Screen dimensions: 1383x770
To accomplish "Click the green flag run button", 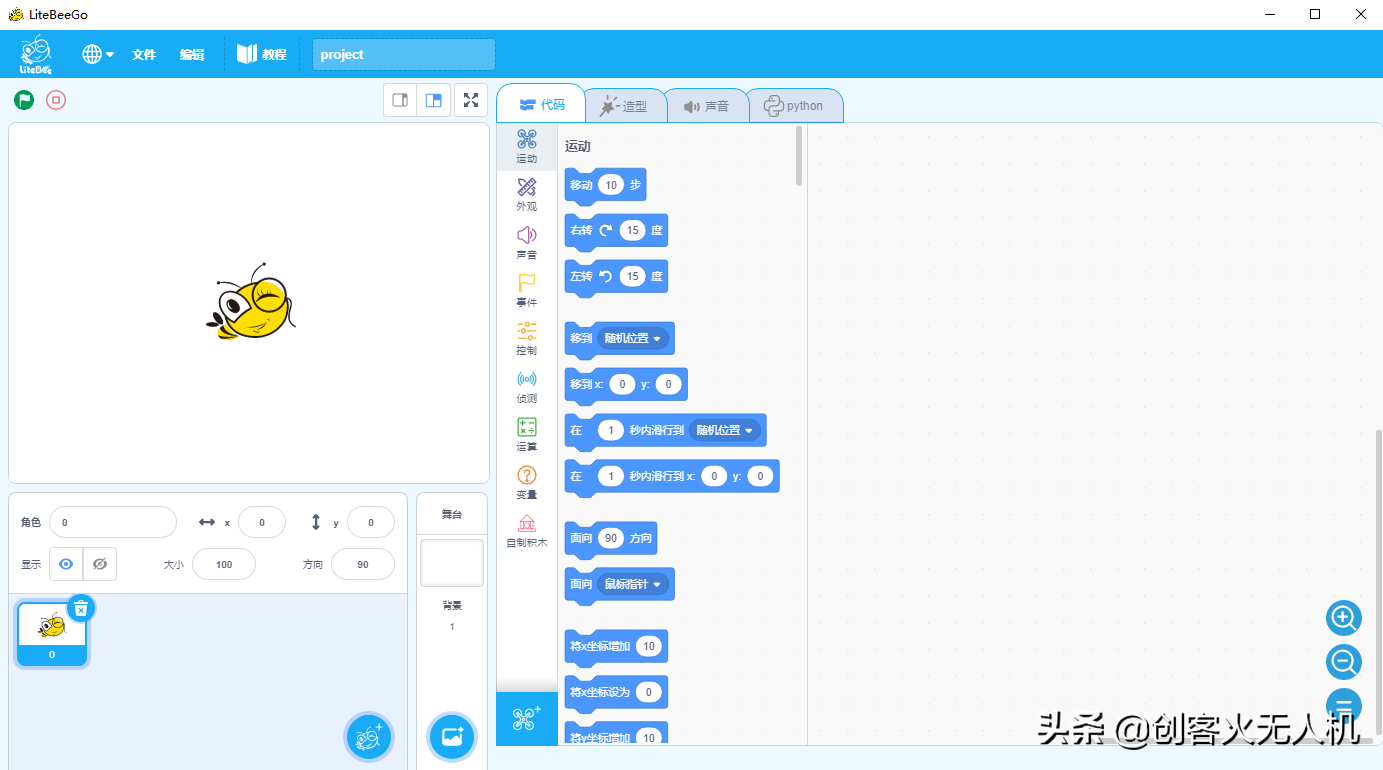I will point(24,100).
